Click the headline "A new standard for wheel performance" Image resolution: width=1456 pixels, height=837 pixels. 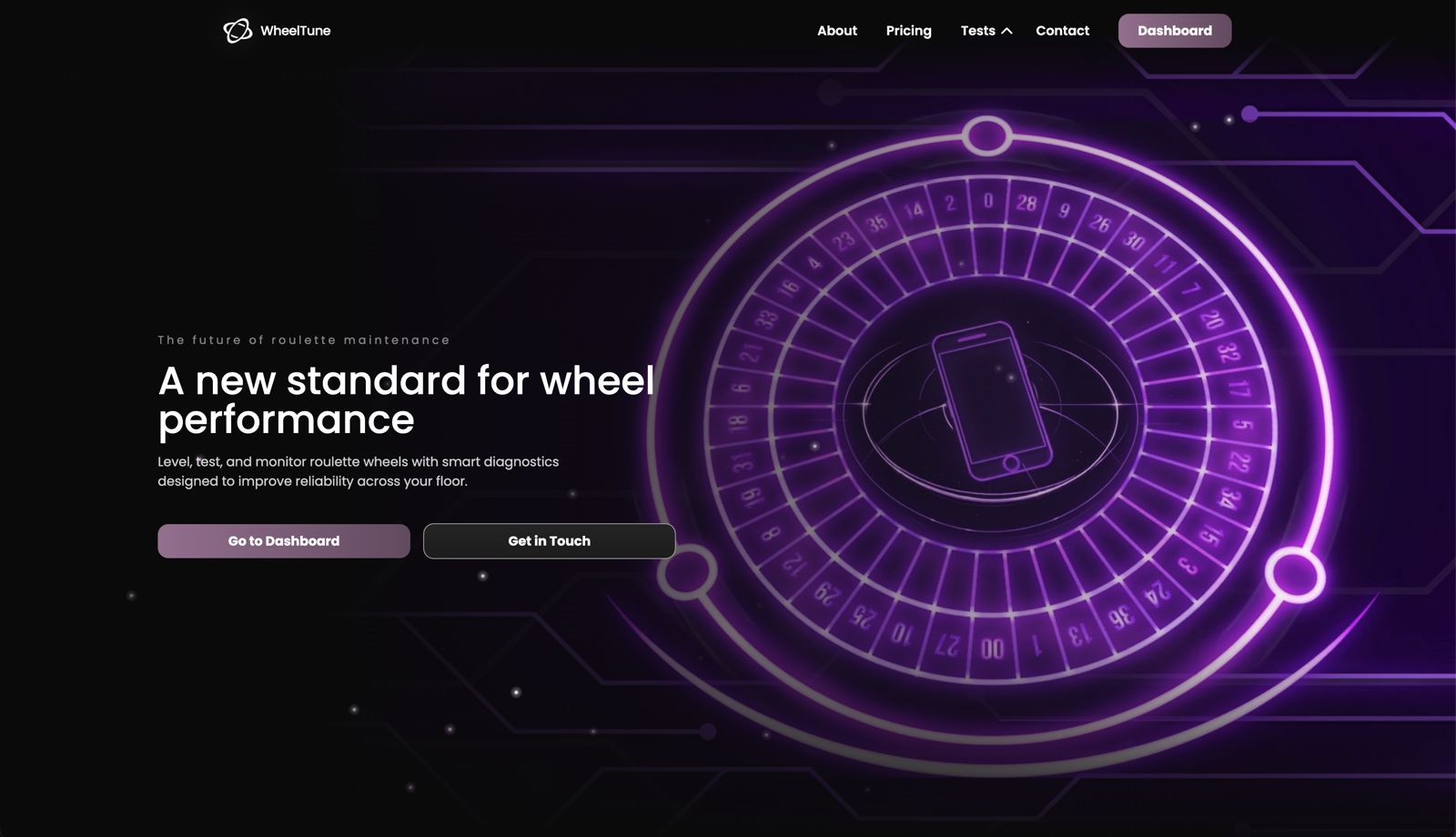coord(407,400)
